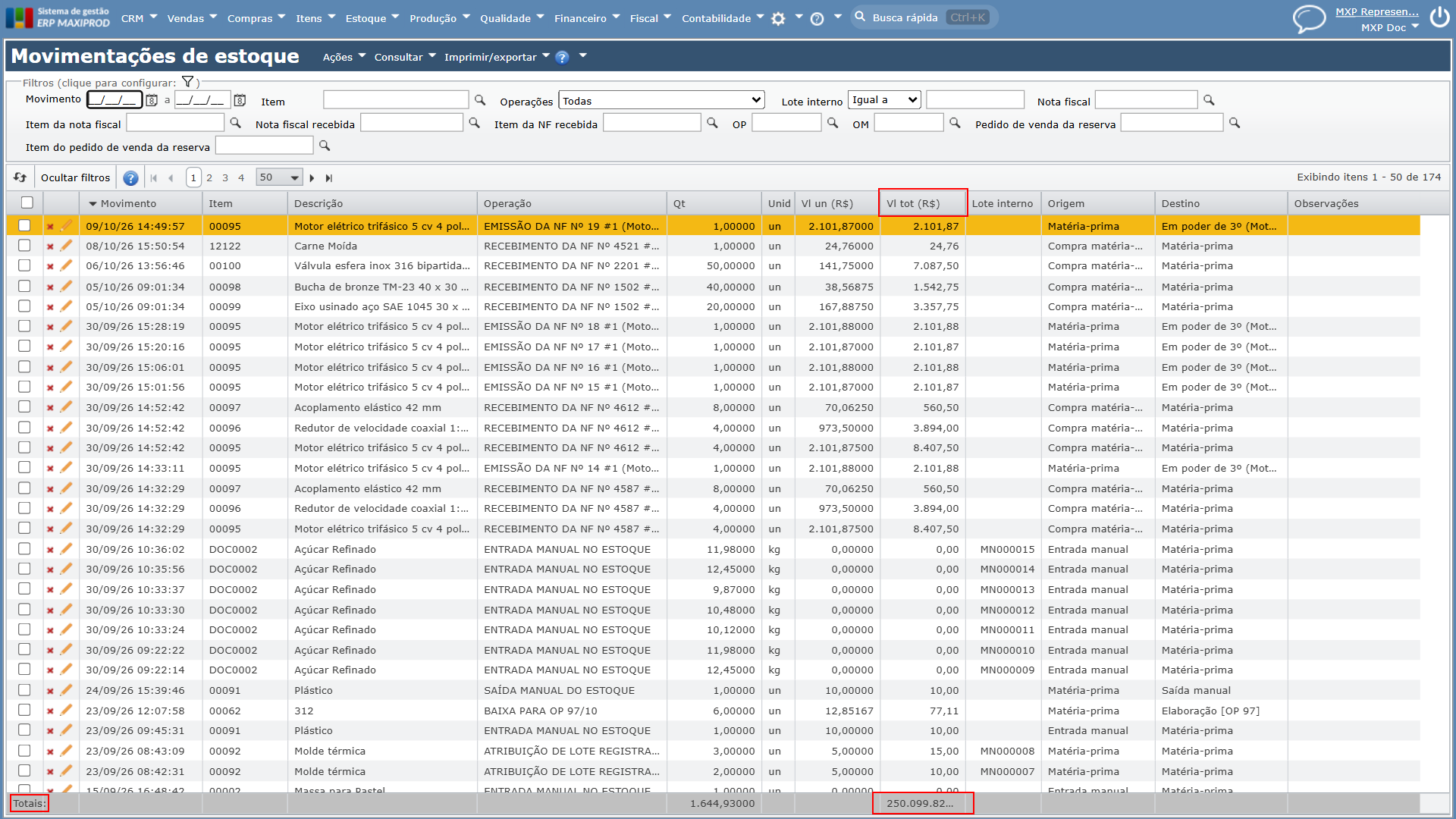Click the help question mark in top menu bar
The image size is (1456, 819).
tap(817, 19)
